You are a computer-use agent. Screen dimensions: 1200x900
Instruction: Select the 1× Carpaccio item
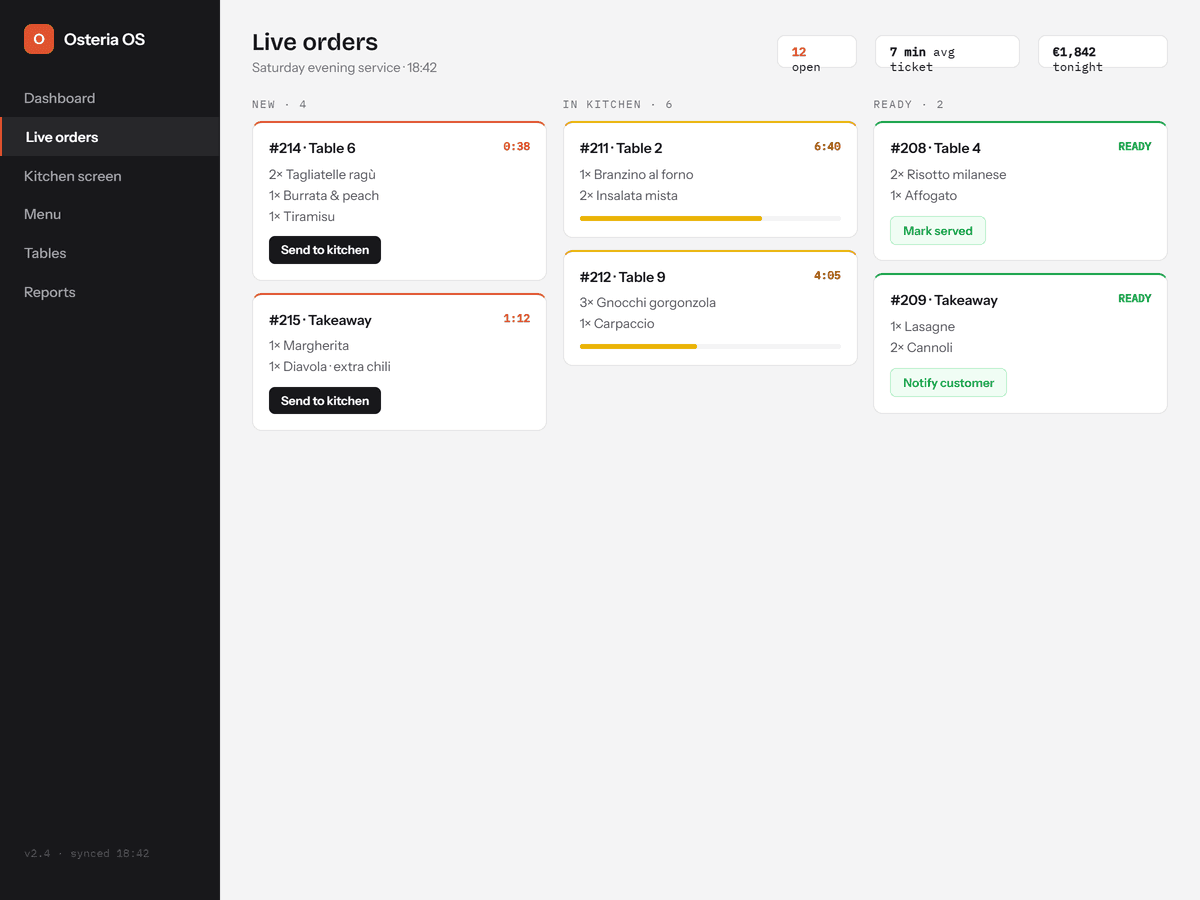617,324
